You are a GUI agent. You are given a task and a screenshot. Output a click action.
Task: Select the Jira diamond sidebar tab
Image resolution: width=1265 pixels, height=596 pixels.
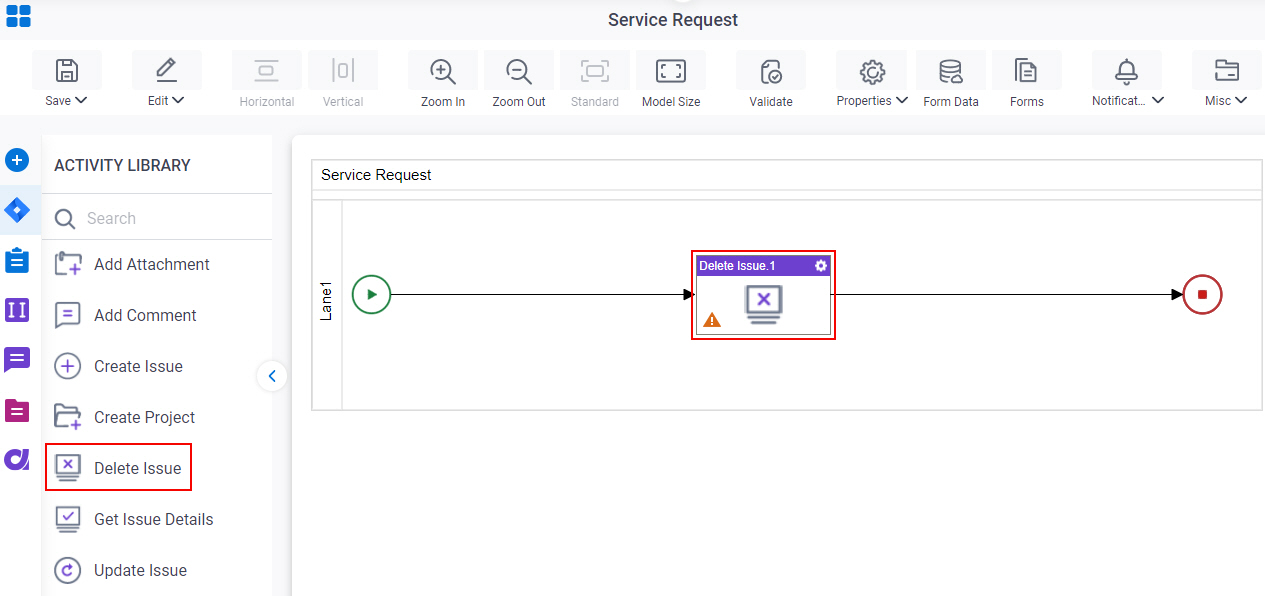point(17,210)
